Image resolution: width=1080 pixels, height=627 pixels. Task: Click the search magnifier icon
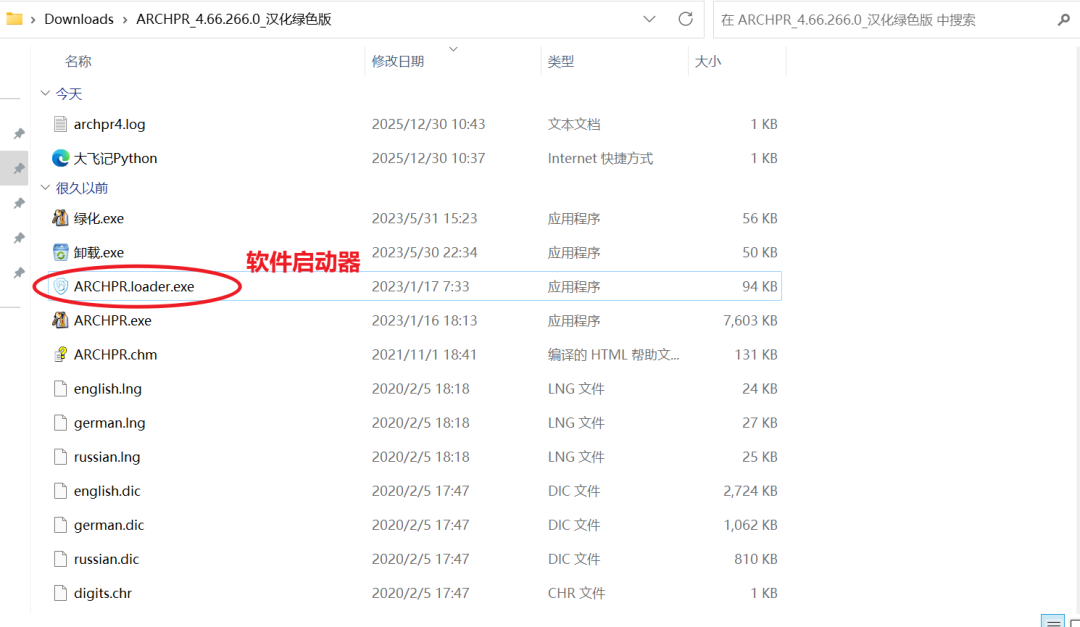1063,20
